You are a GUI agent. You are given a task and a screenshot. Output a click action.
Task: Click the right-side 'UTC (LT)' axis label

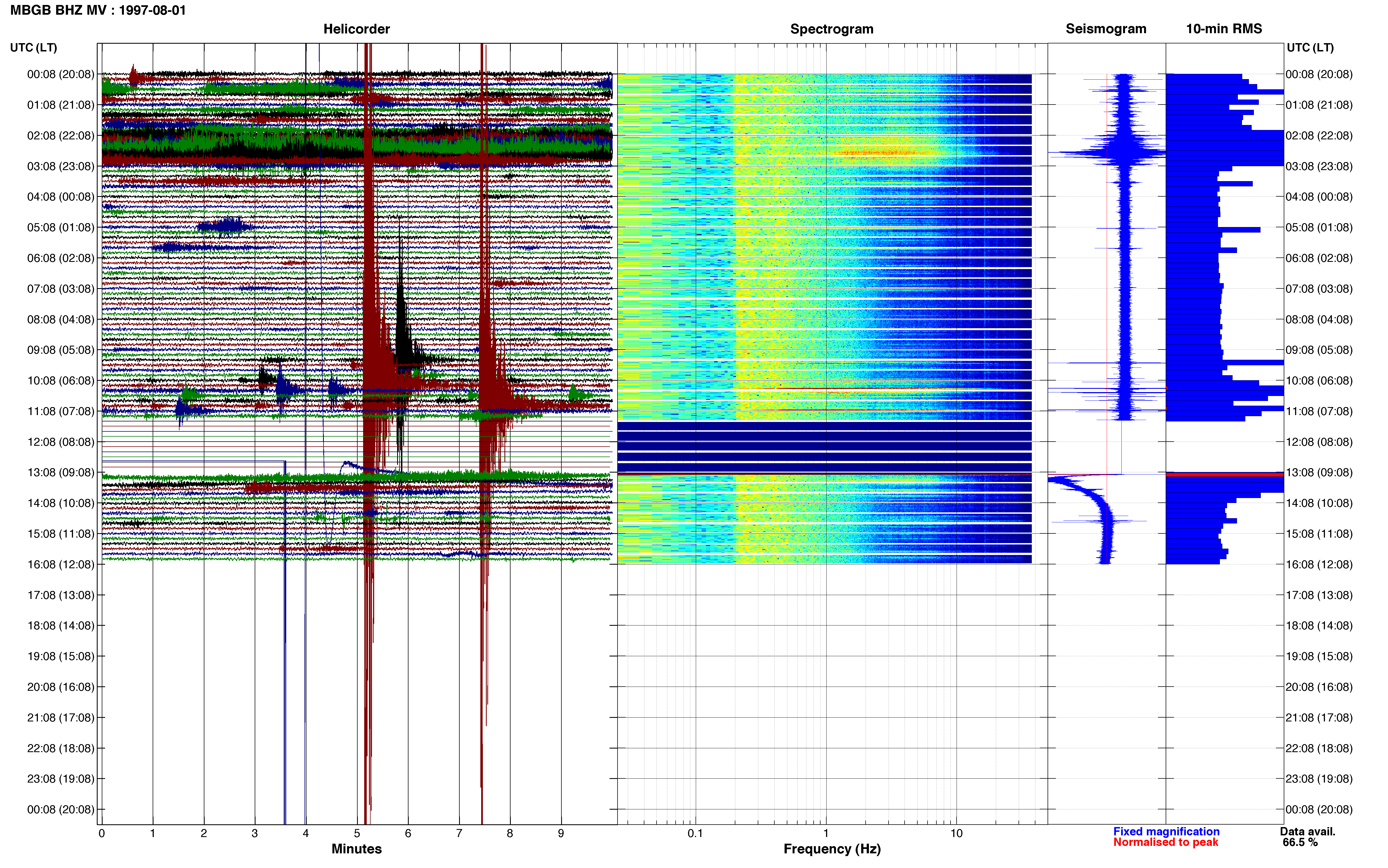coord(1310,48)
